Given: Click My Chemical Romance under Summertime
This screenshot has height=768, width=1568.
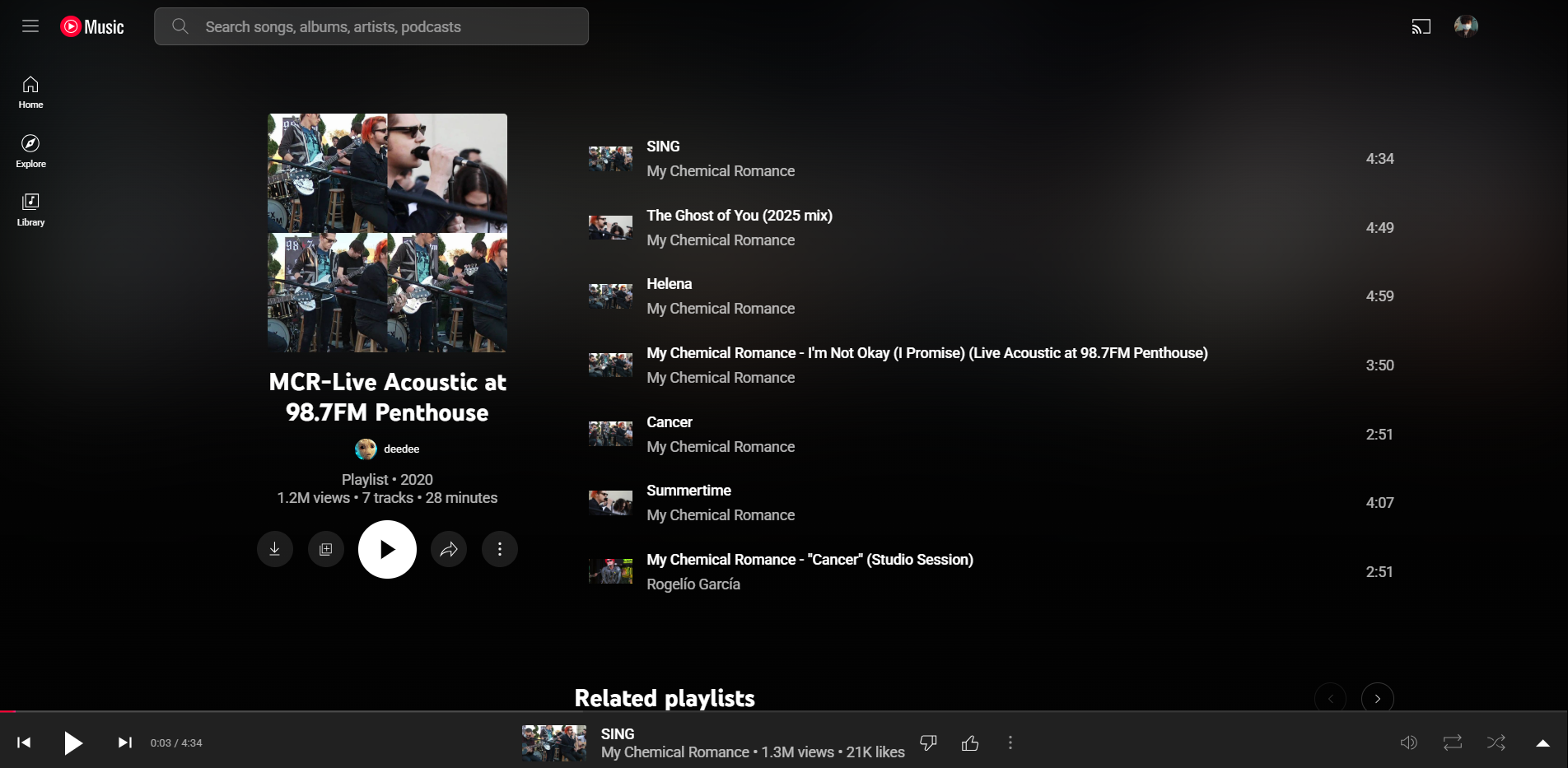Looking at the screenshot, I should click(x=721, y=515).
